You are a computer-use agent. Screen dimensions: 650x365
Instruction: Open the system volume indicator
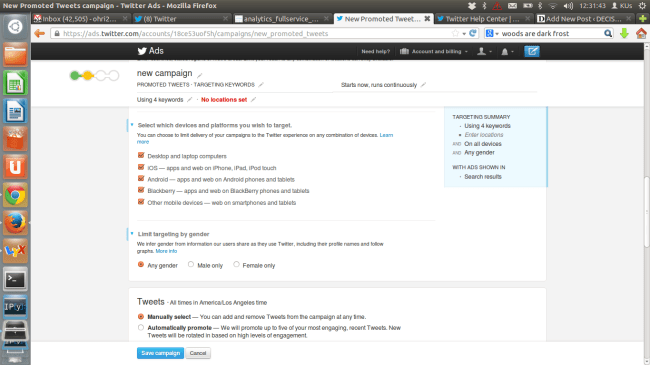(568, 6)
